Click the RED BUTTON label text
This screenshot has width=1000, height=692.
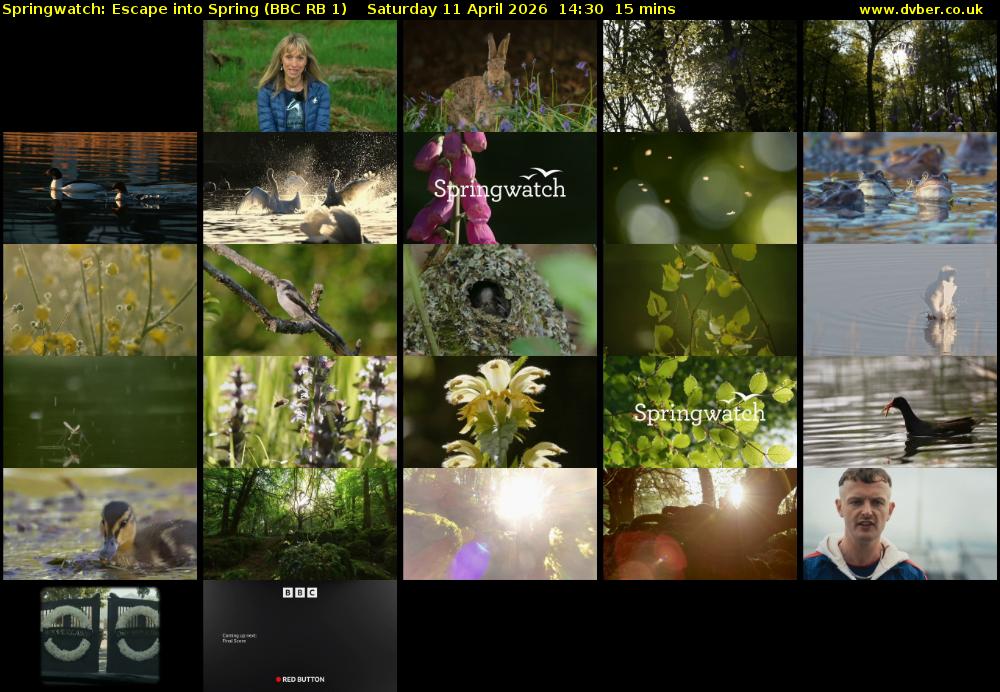tap(303, 678)
